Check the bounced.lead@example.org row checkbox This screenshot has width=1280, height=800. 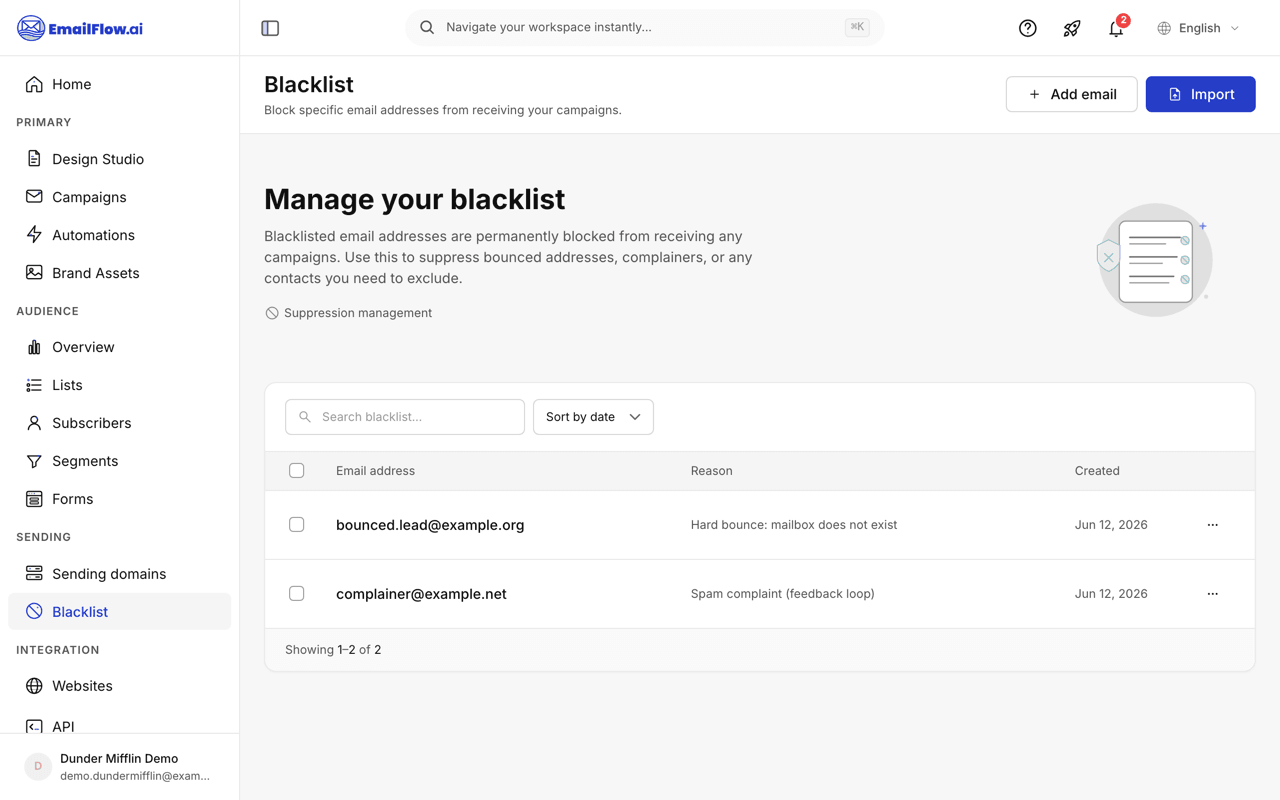(x=297, y=524)
